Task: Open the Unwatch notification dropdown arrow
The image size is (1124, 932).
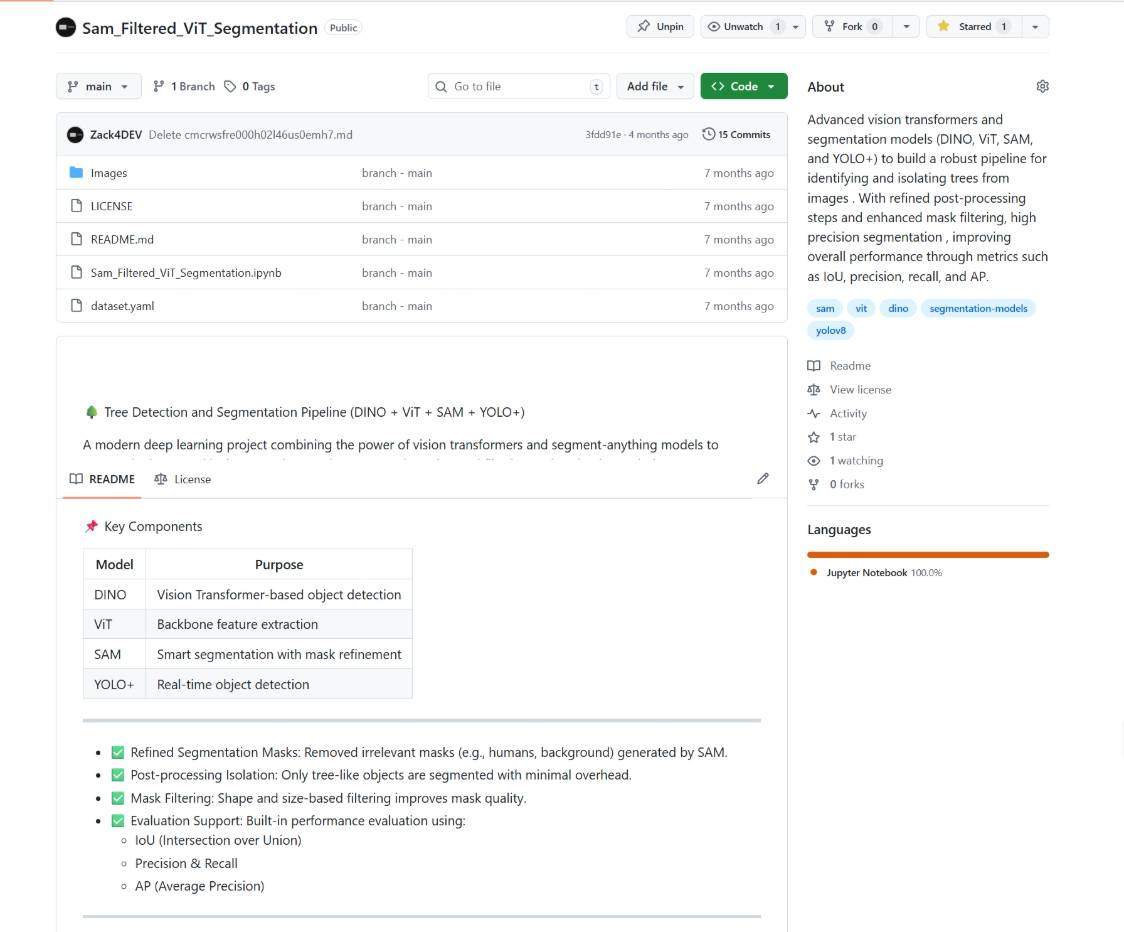Action: point(796,27)
